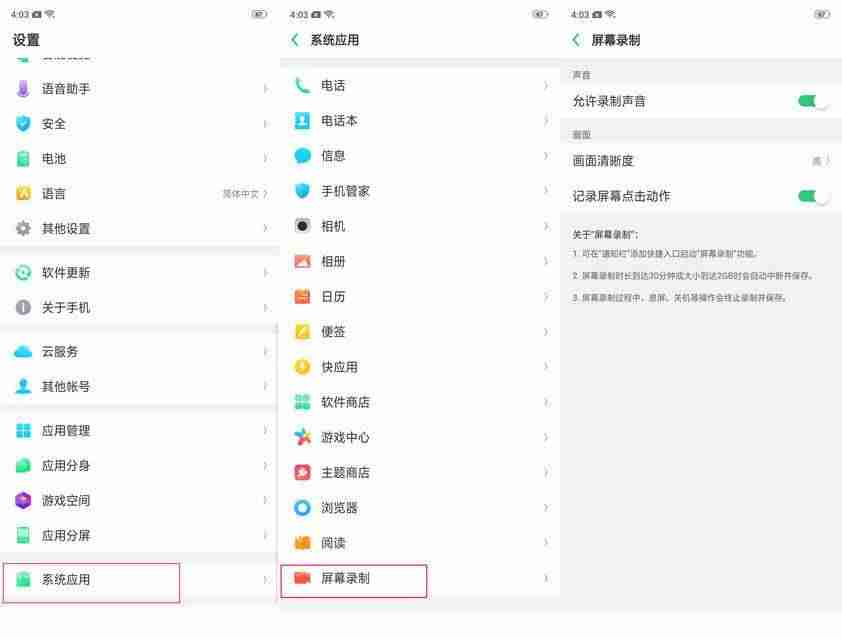
Task: Open the 画面清晰度 quality selector
Action: [701, 161]
